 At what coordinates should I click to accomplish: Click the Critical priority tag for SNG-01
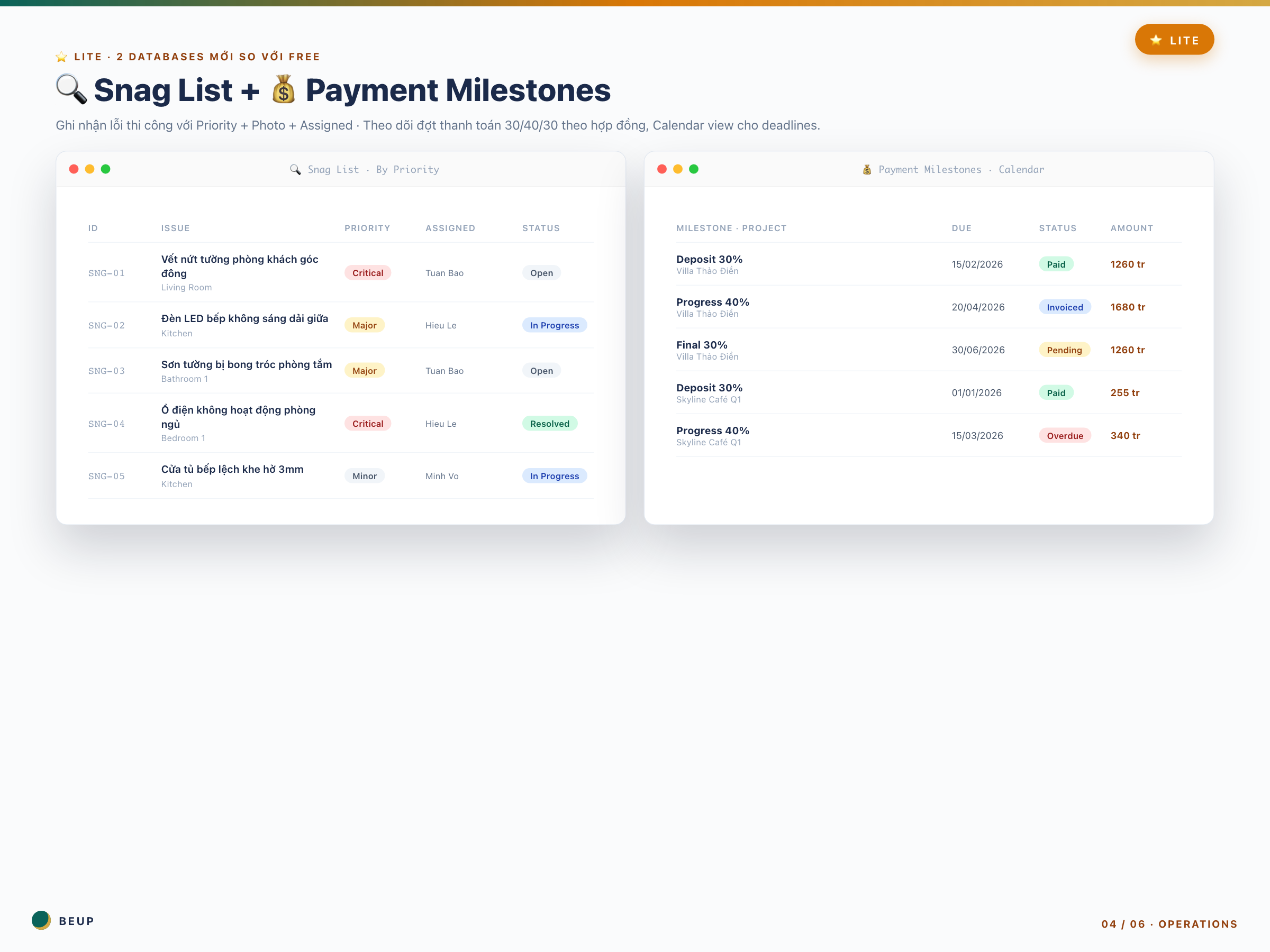click(367, 273)
